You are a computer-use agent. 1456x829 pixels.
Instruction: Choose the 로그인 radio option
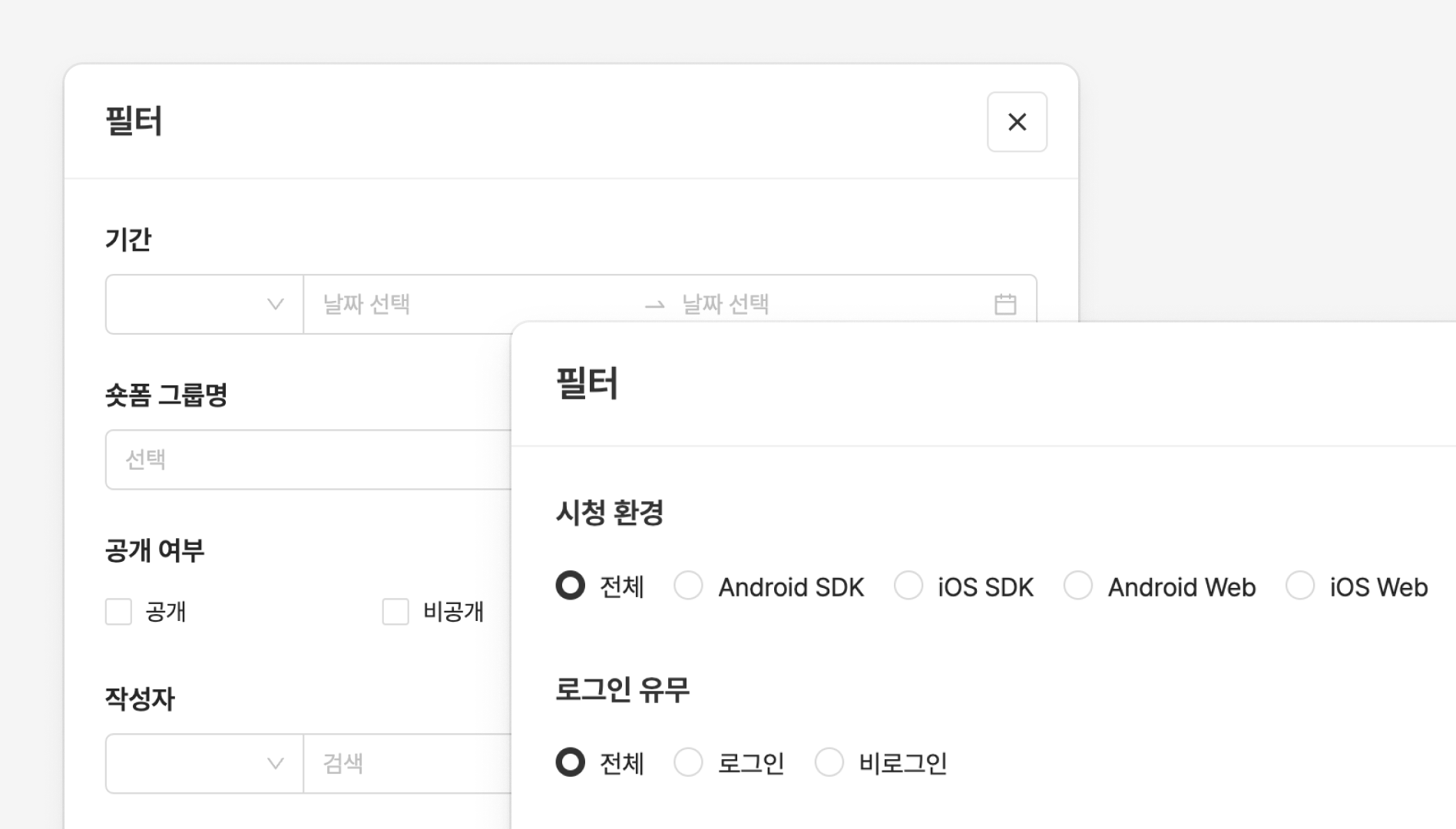coord(688,762)
